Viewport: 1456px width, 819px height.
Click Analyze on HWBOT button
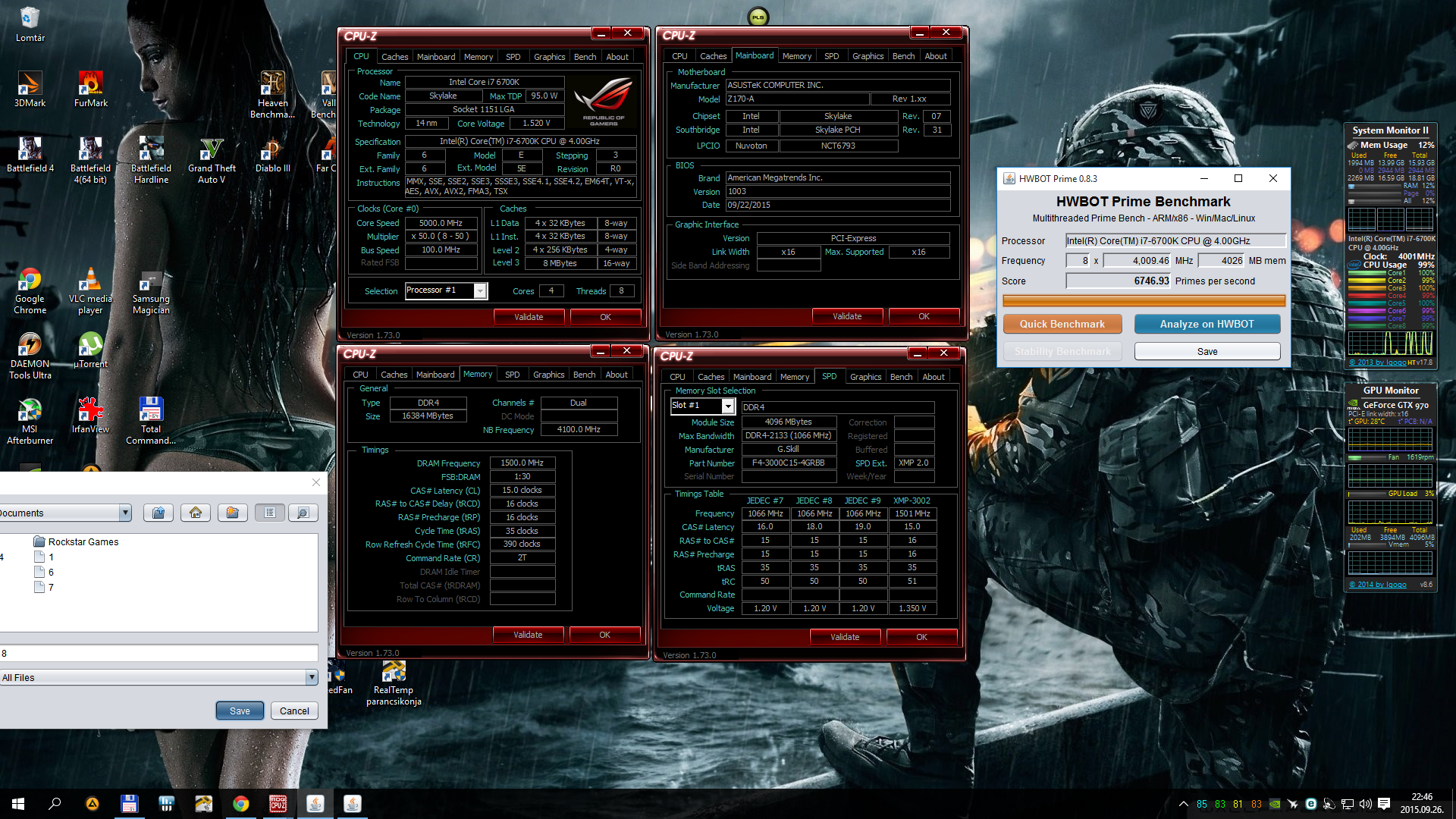pos(1207,324)
